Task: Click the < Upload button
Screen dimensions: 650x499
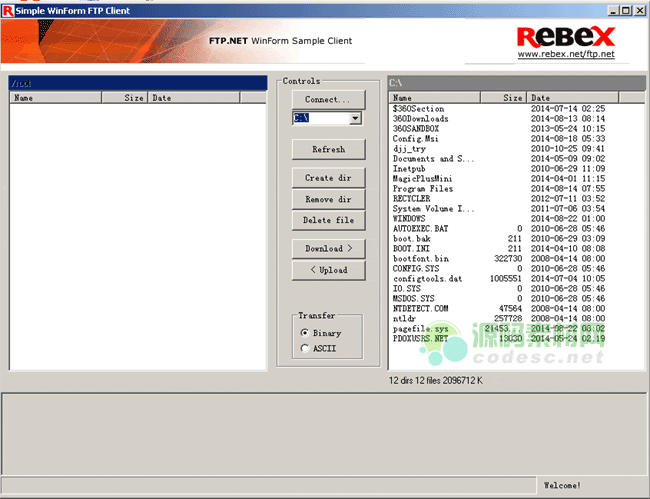Action: pyautogui.click(x=328, y=270)
